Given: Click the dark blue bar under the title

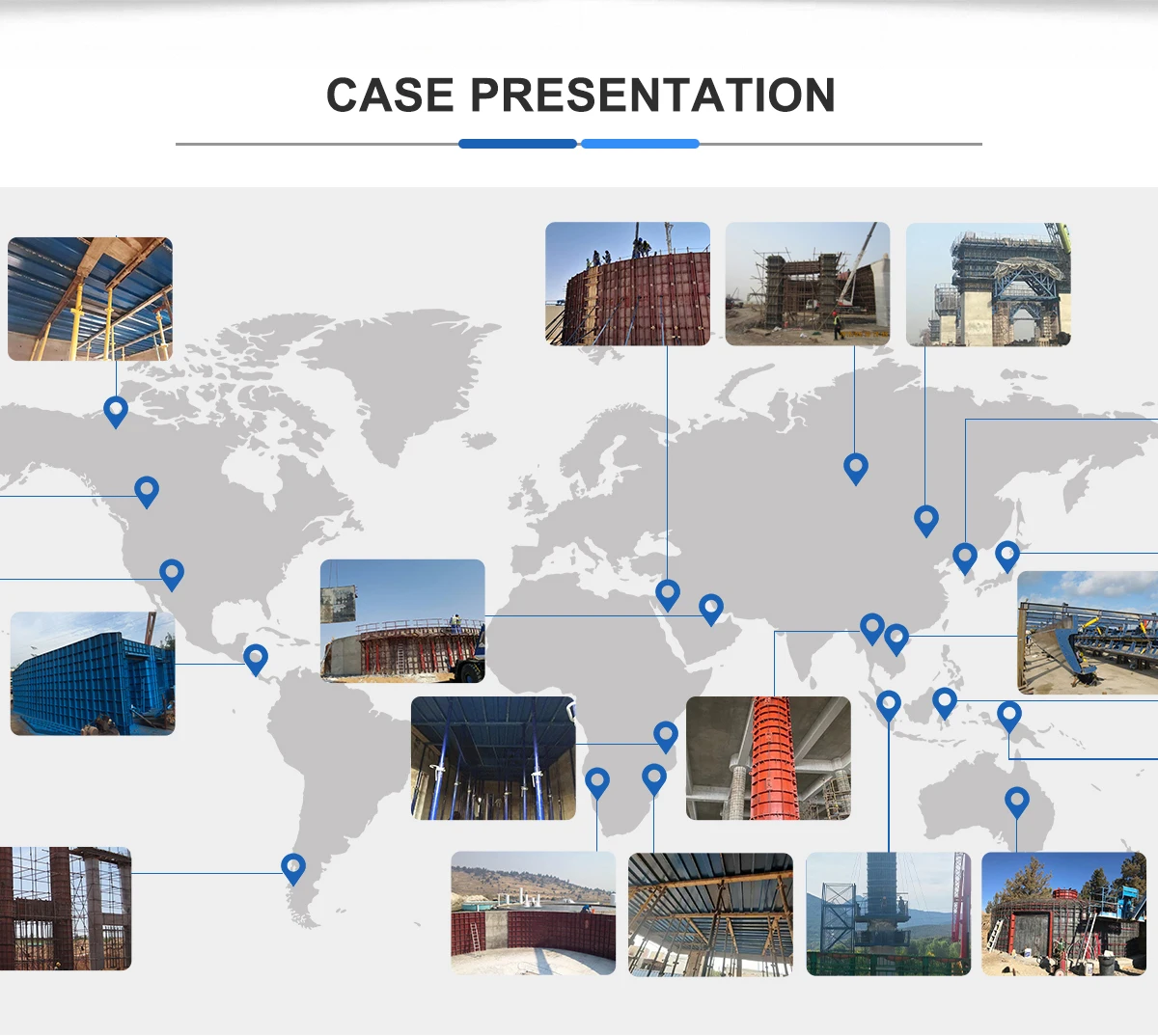Looking at the screenshot, I should [x=517, y=144].
